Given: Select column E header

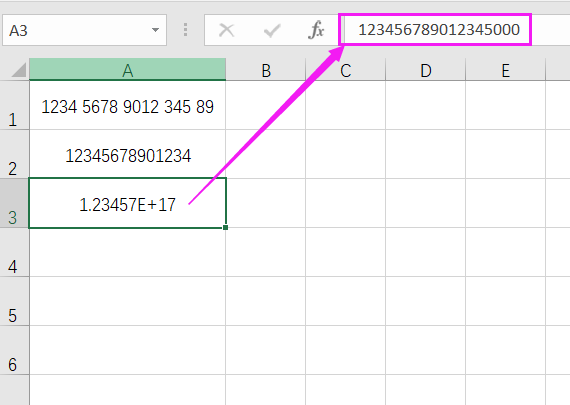Looking at the screenshot, I should point(505,69).
